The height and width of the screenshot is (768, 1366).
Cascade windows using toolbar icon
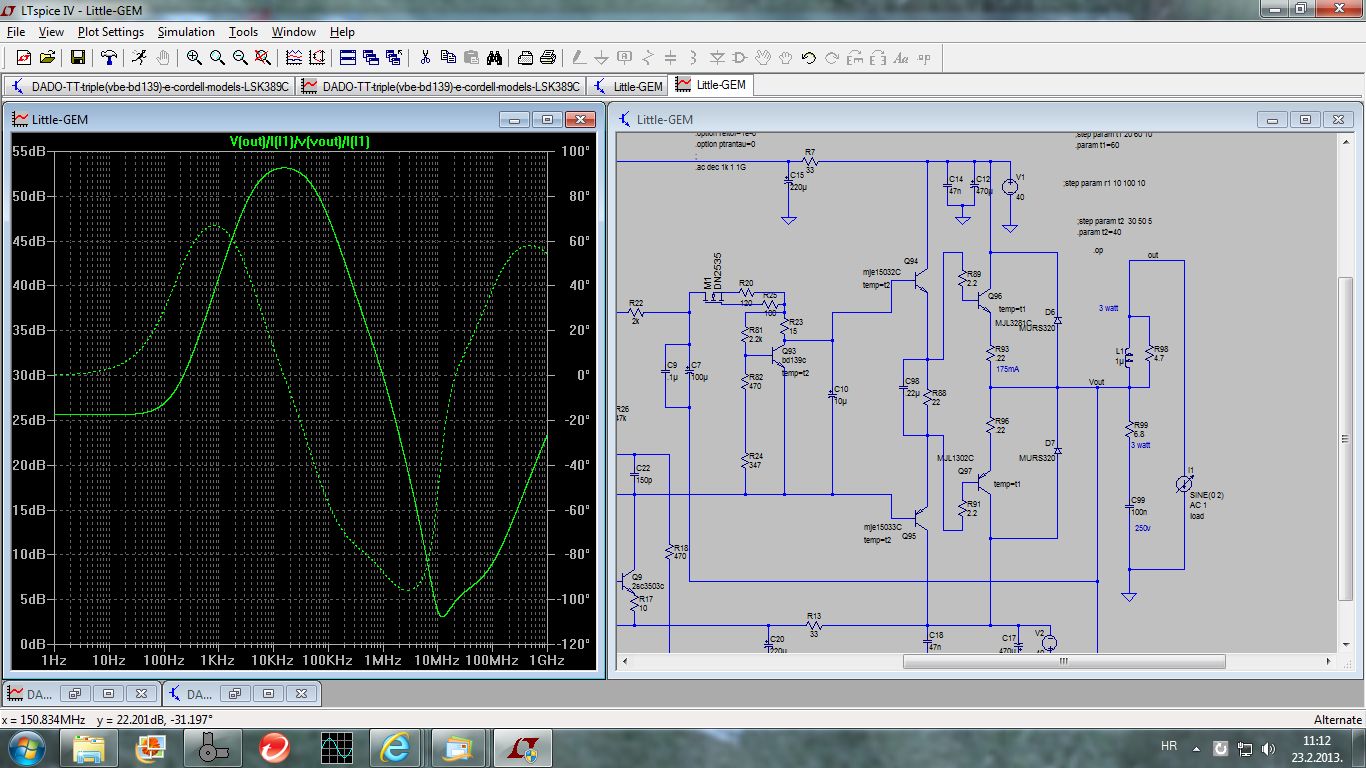370,58
